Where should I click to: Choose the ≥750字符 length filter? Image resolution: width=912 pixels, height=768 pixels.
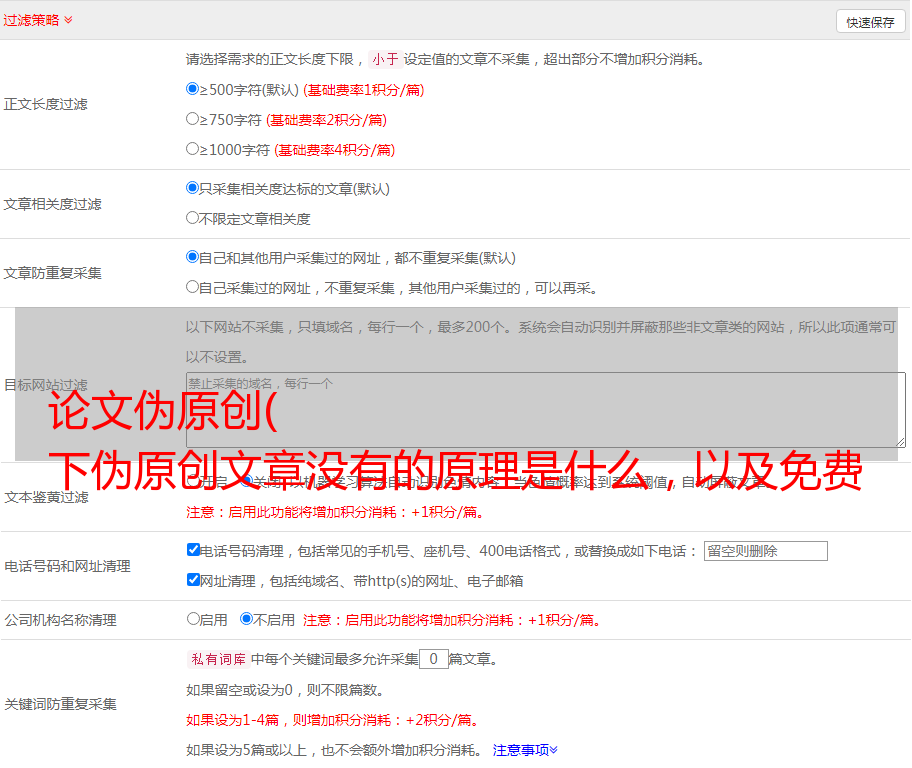193,119
